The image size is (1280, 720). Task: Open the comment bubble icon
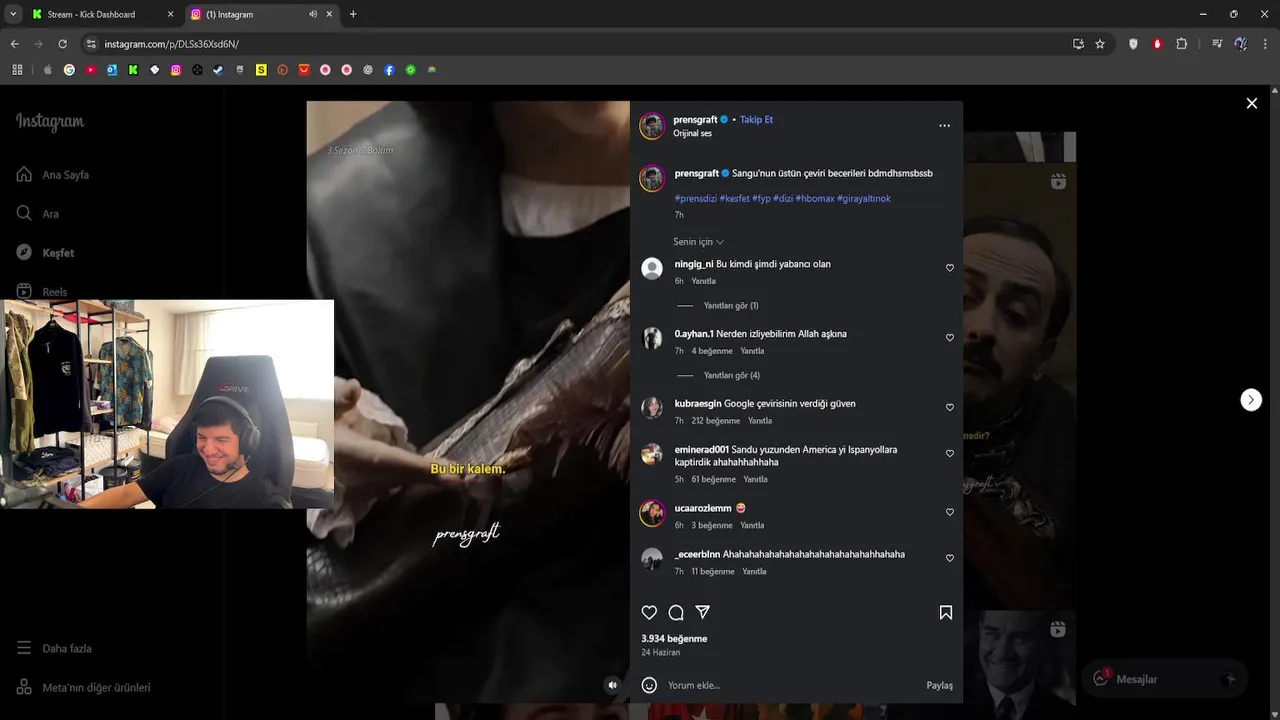coord(676,612)
